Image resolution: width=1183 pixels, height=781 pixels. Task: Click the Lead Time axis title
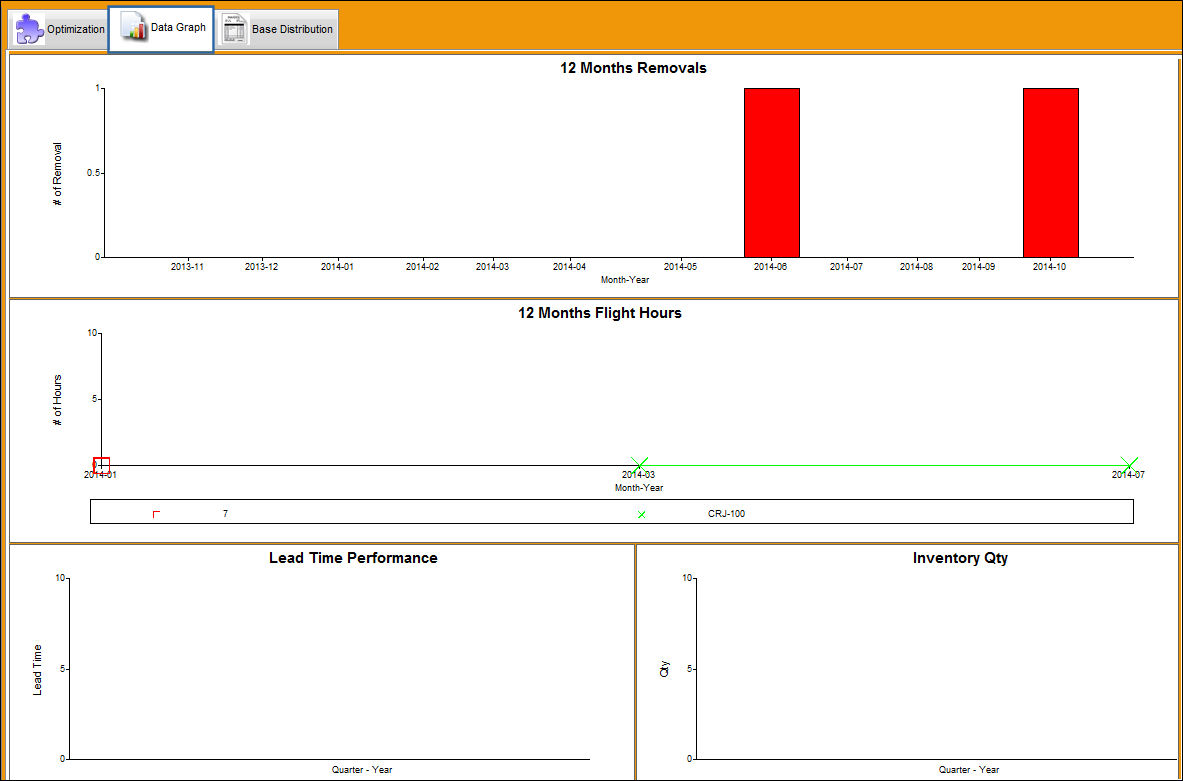click(37, 669)
